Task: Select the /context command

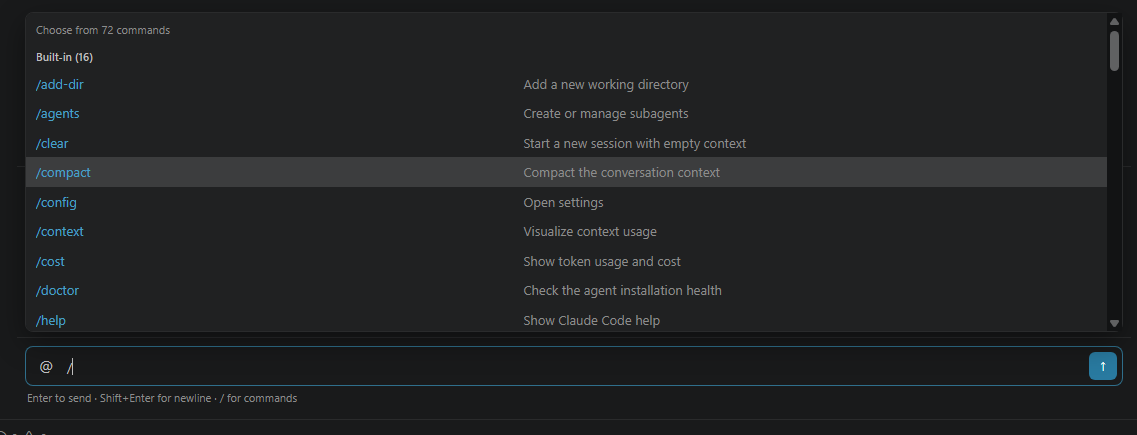Action: click(x=566, y=231)
